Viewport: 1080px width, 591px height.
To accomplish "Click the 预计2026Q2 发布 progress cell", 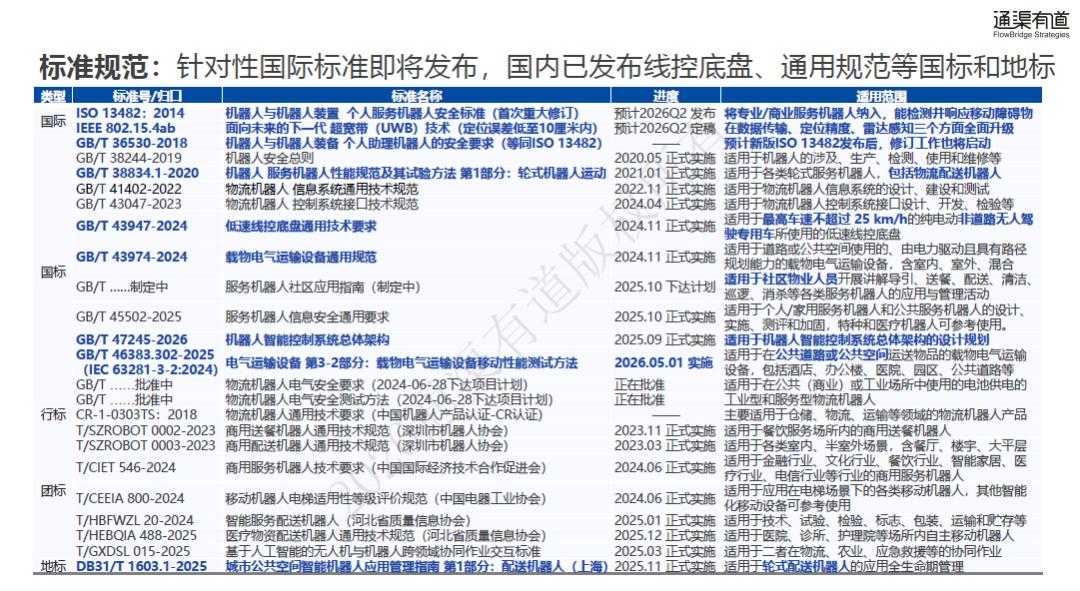I will click(x=665, y=113).
